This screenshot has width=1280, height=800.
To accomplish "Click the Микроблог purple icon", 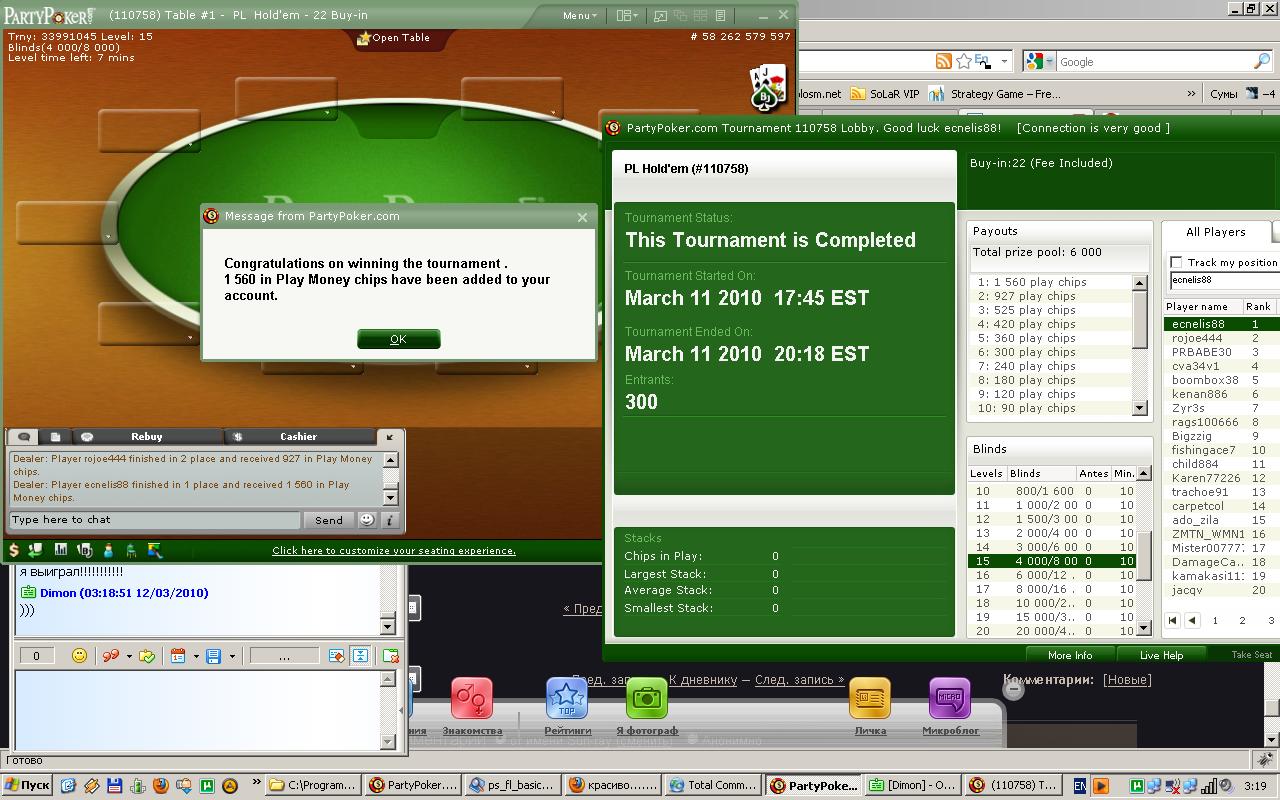I will click(949, 699).
